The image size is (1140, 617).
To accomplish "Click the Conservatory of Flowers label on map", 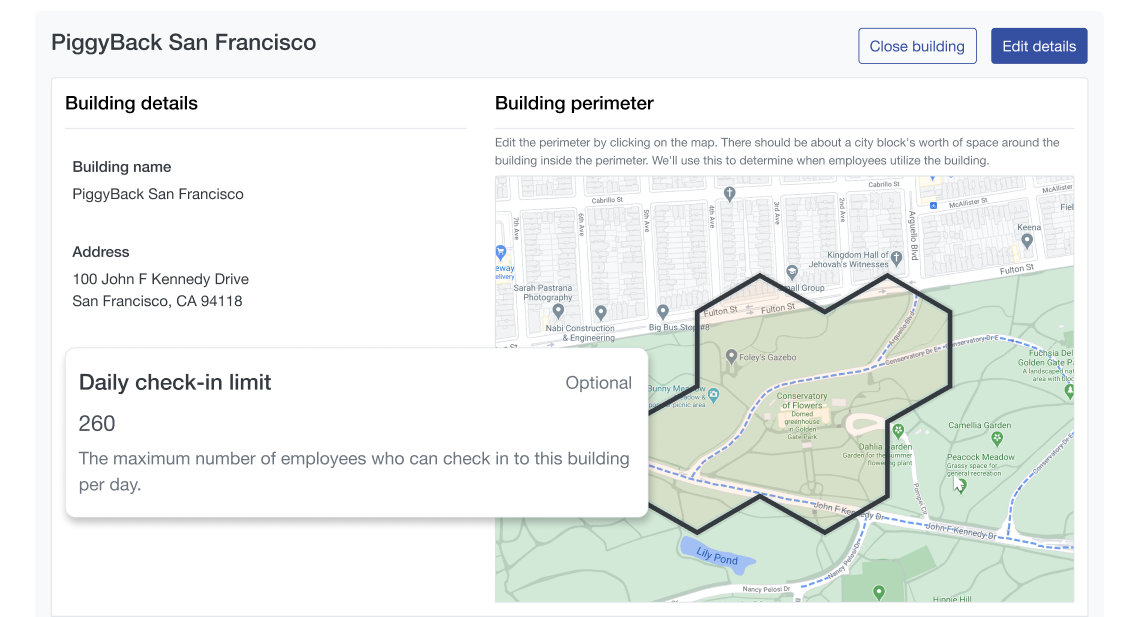I will click(803, 401).
